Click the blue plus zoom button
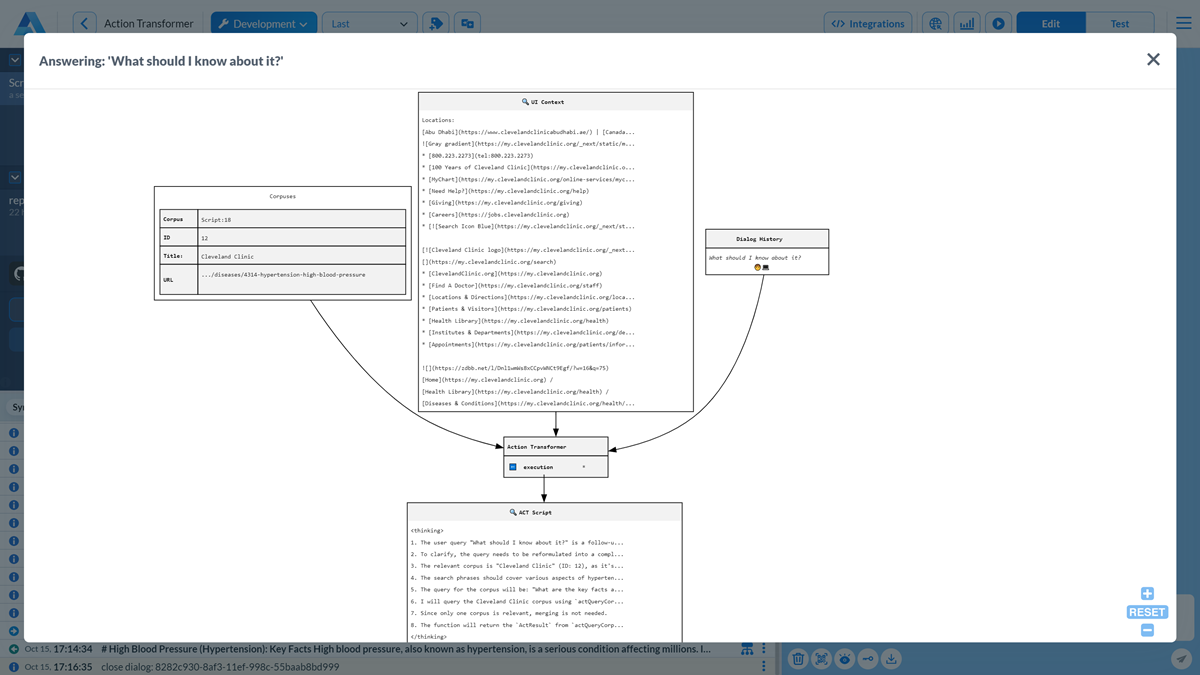 pyautogui.click(x=1146, y=591)
